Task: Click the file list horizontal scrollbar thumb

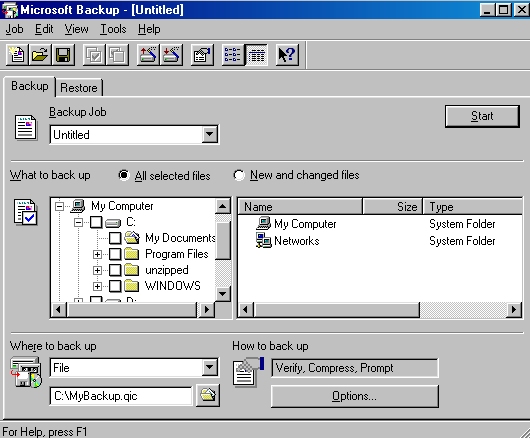Action: coord(337,310)
